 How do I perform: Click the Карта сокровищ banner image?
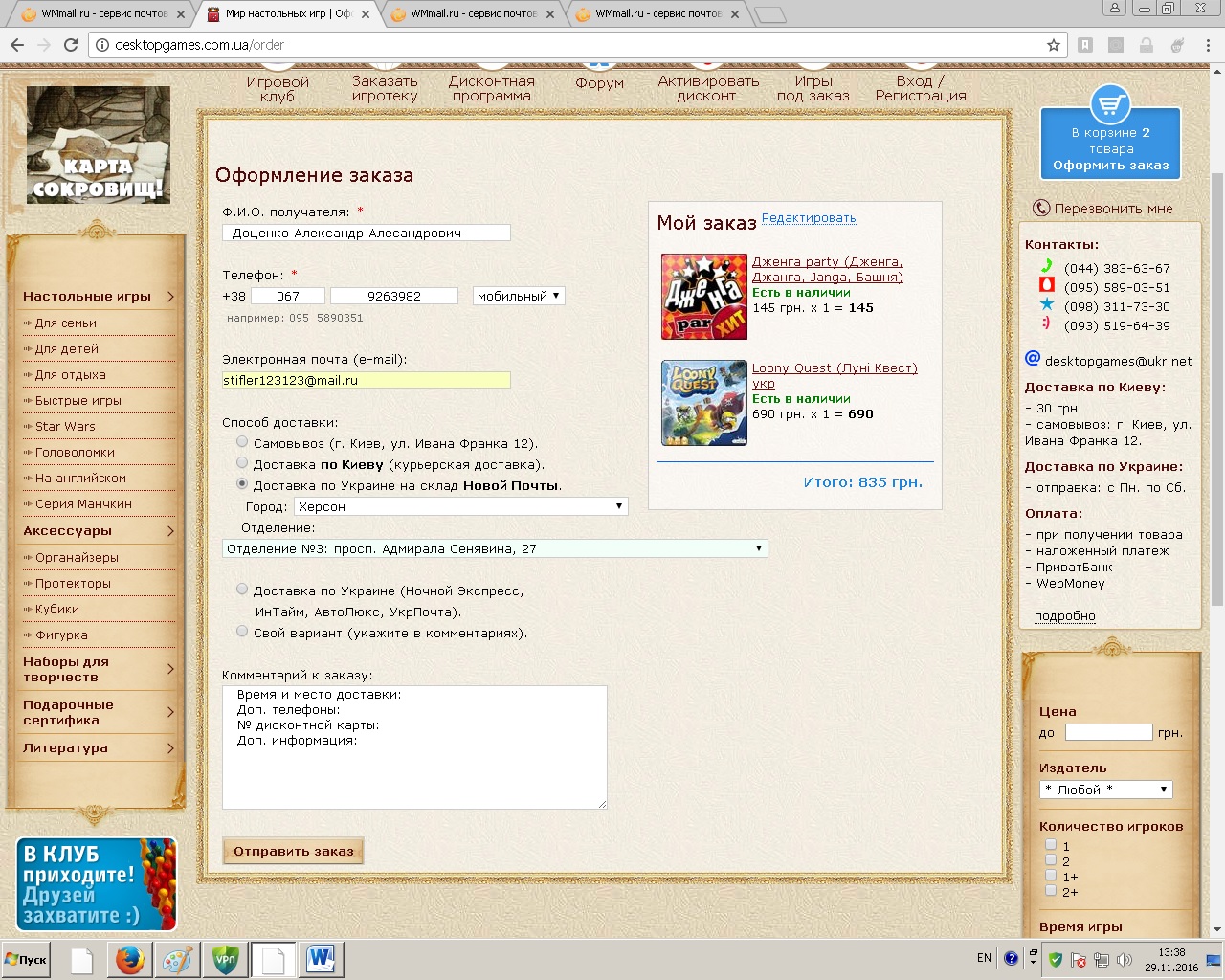(x=99, y=145)
